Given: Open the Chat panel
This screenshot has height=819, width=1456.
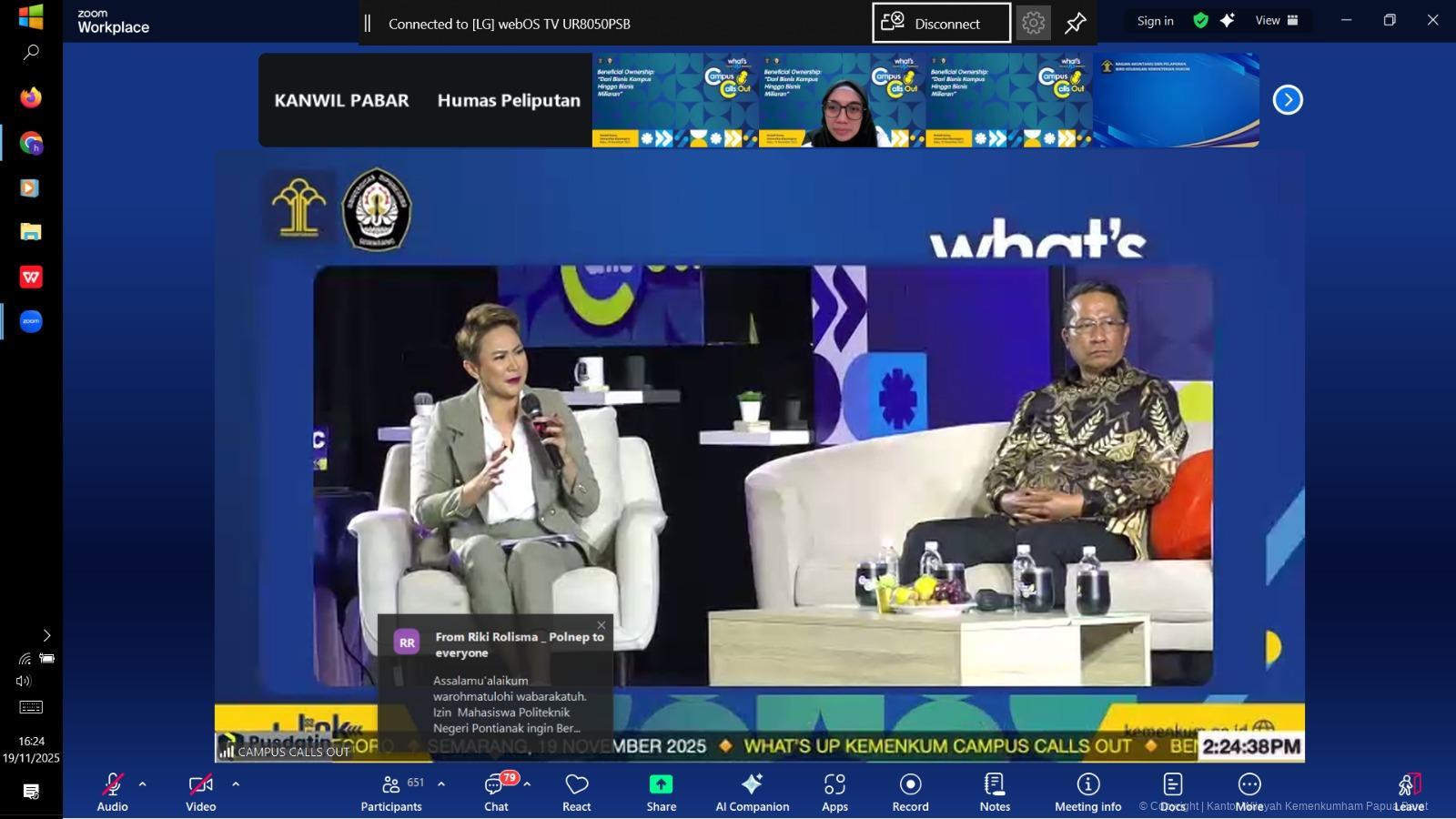Looking at the screenshot, I should (x=496, y=791).
